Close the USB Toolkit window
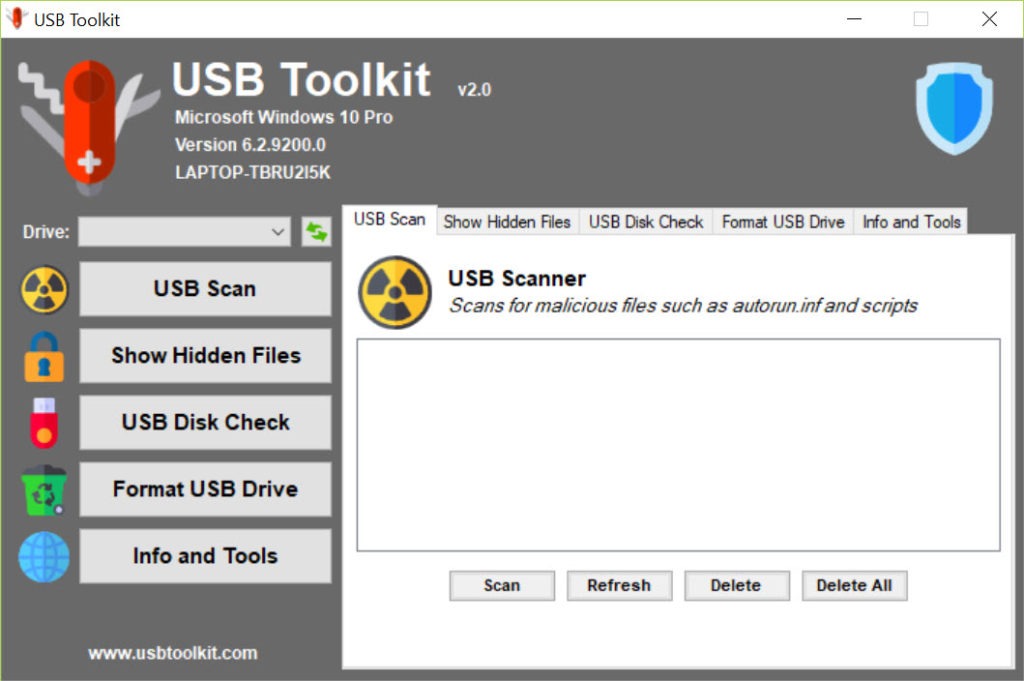The height and width of the screenshot is (681, 1024). pos(989,19)
